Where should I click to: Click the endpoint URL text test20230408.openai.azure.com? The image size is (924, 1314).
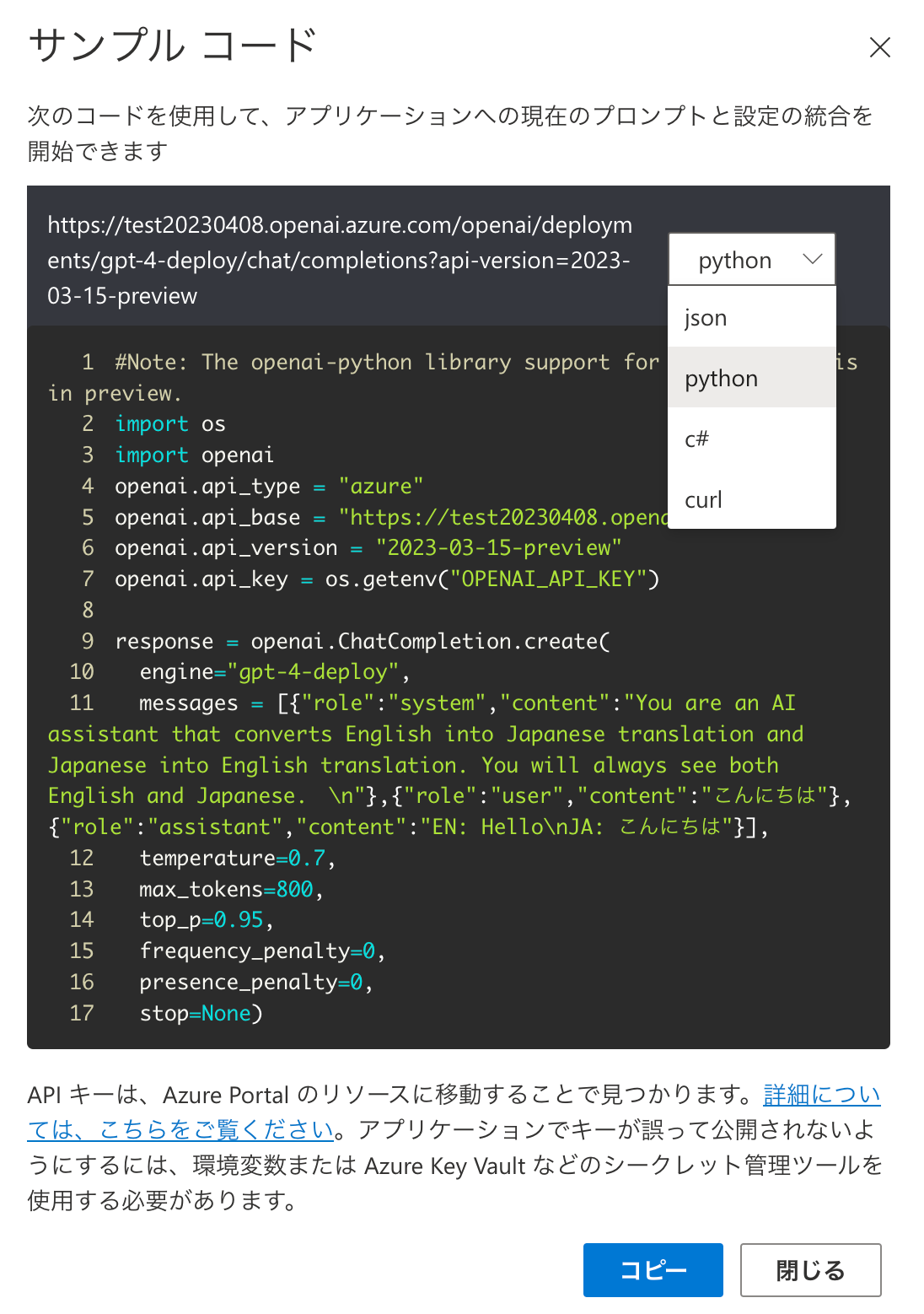point(340,260)
